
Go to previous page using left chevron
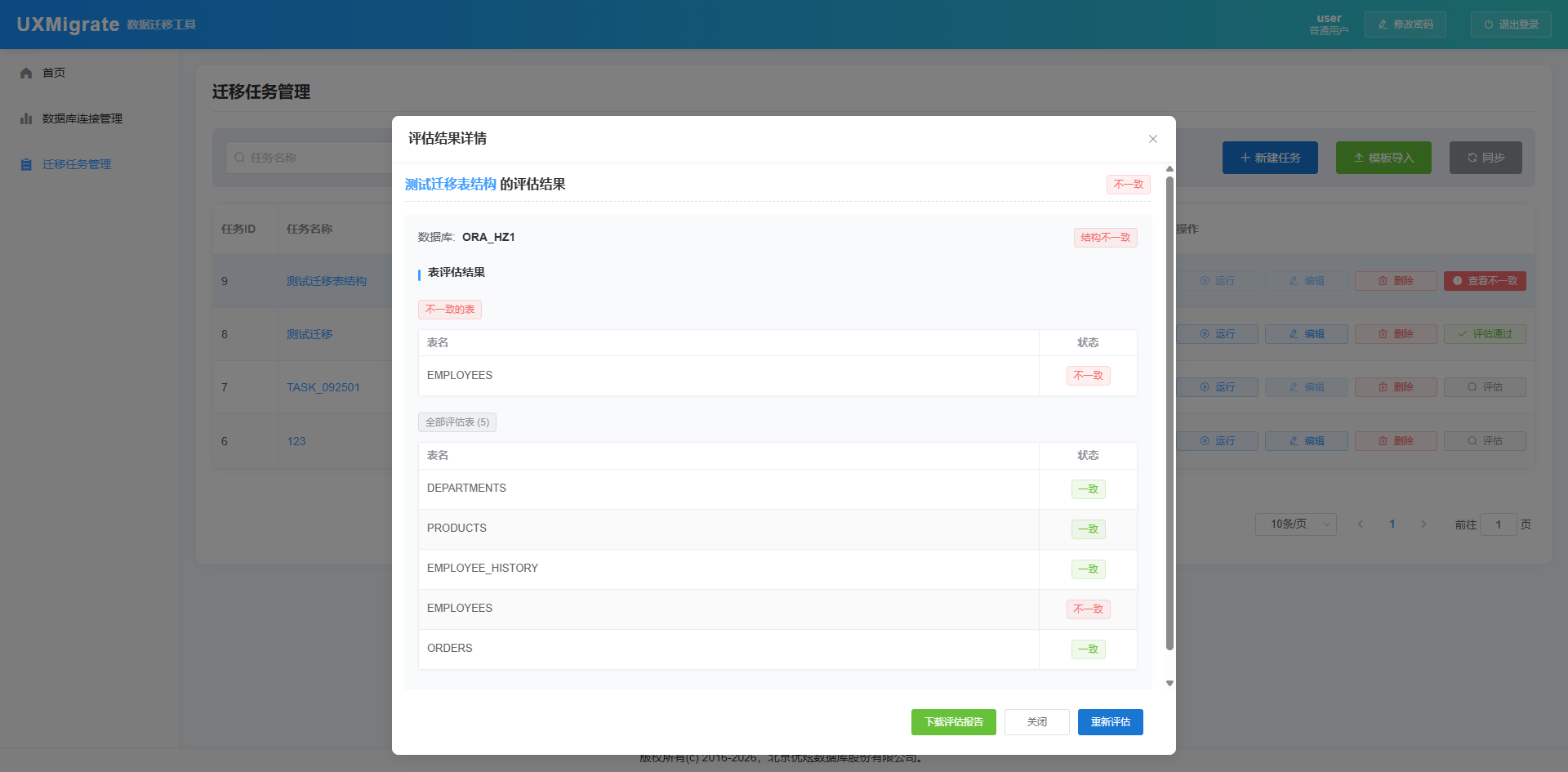pyautogui.click(x=1361, y=524)
